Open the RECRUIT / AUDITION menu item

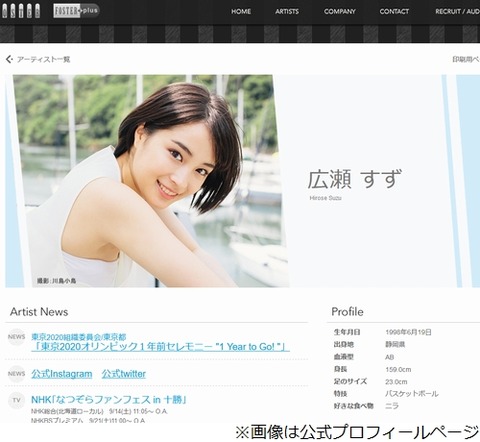point(457,11)
